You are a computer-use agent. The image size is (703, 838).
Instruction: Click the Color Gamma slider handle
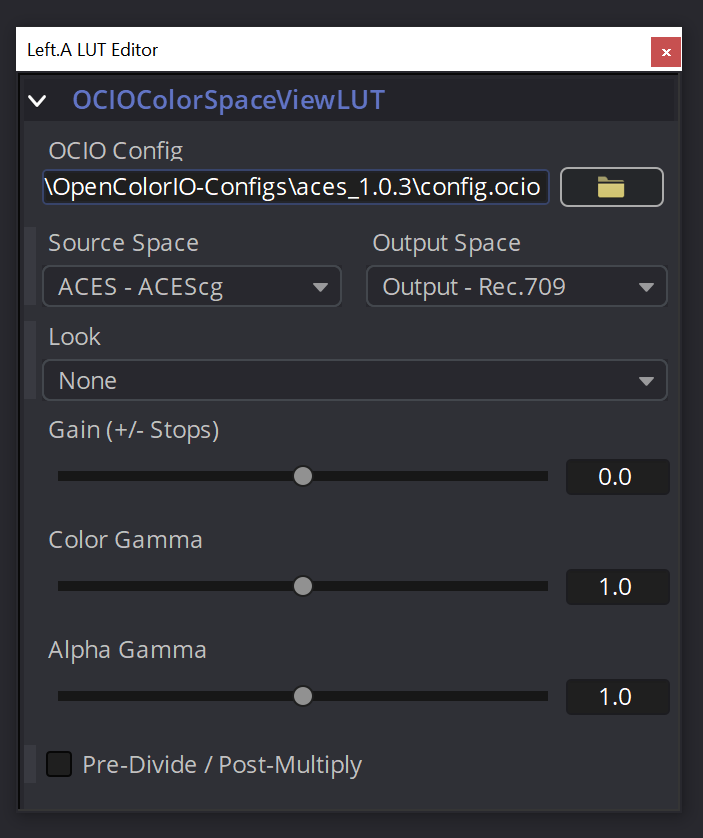[x=303, y=586]
